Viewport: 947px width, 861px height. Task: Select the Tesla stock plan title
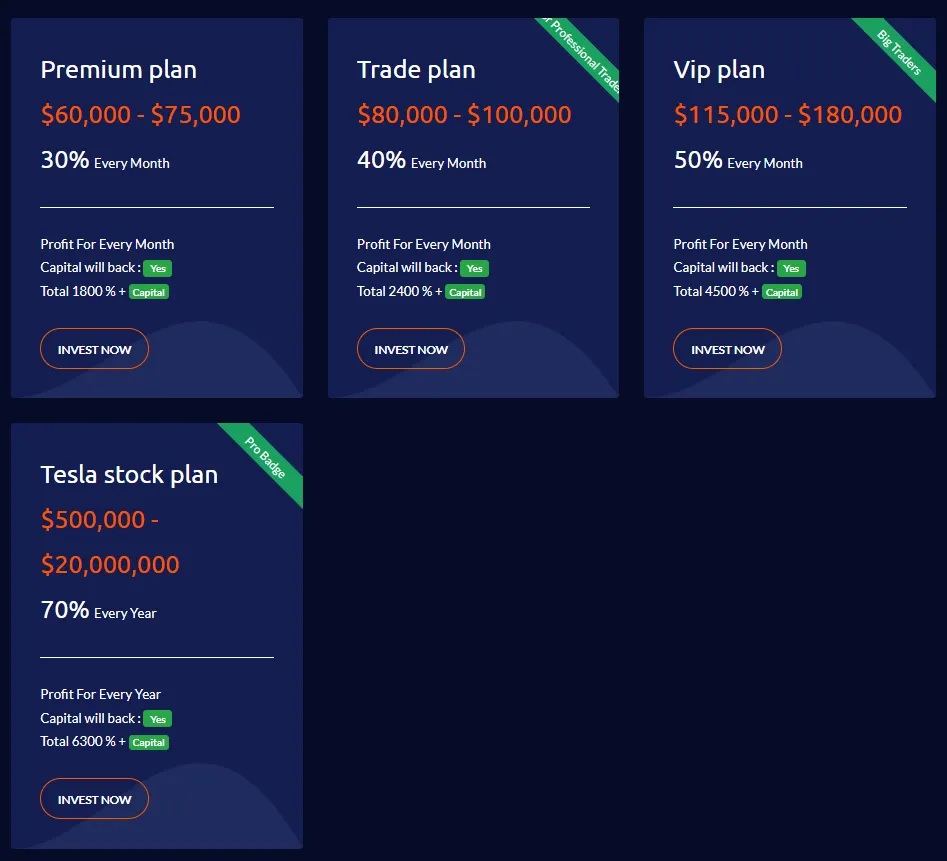(129, 474)
